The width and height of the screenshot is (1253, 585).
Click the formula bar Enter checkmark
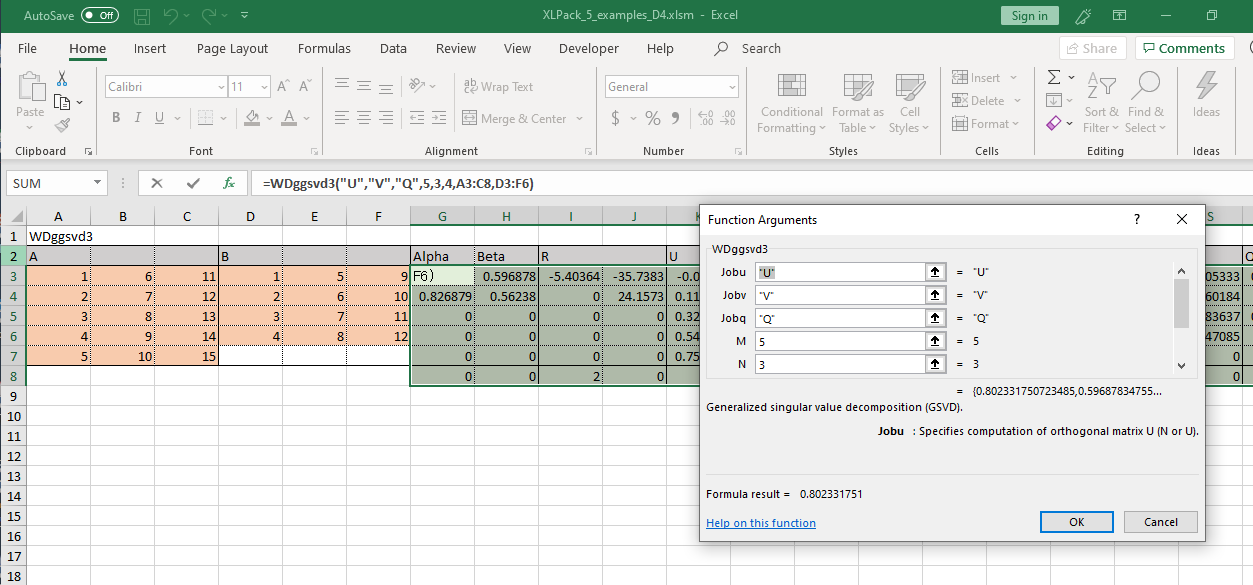click(192, 183)
